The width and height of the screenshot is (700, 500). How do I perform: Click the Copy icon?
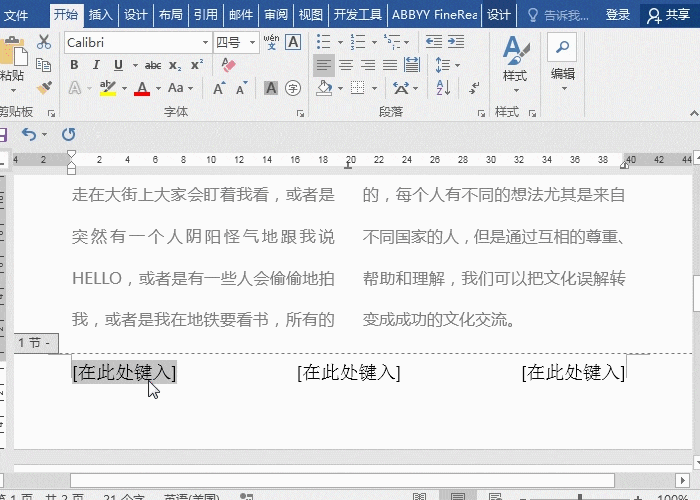pos(43,65)
